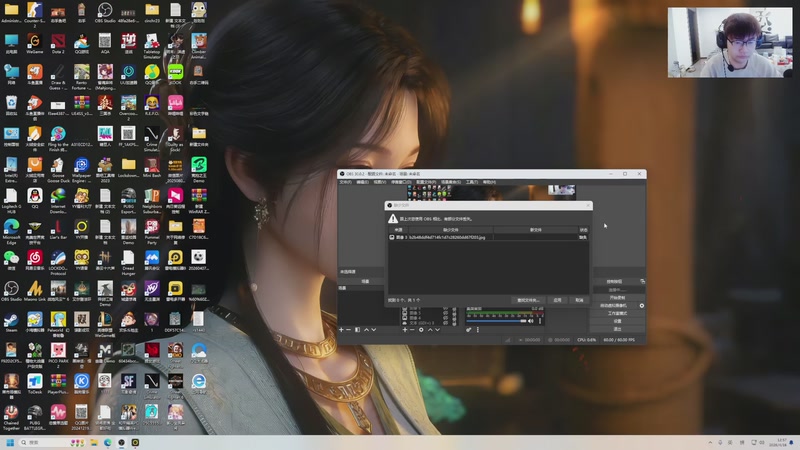This screenshot has width=800, height=450.
Task: Open the Dota 2 desktop icon
Action: [x=58, y=41]
